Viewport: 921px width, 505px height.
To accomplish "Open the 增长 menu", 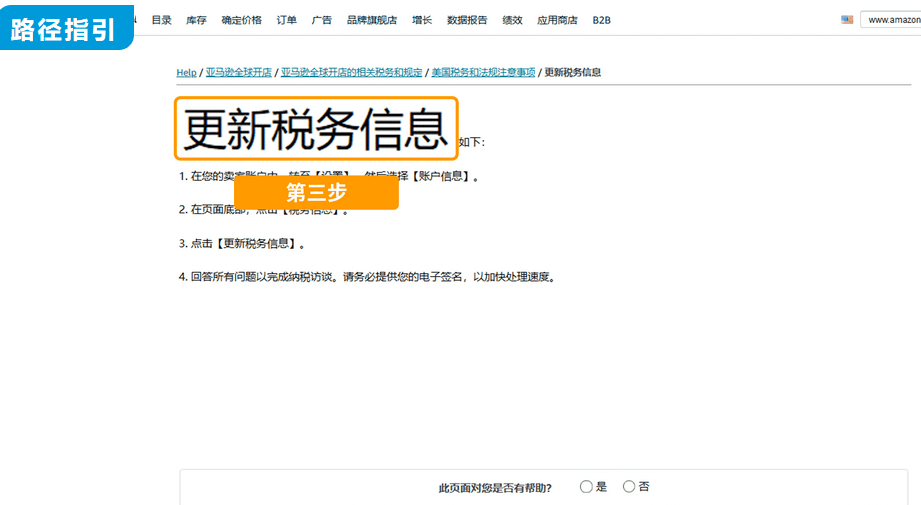I will point(422,20).
